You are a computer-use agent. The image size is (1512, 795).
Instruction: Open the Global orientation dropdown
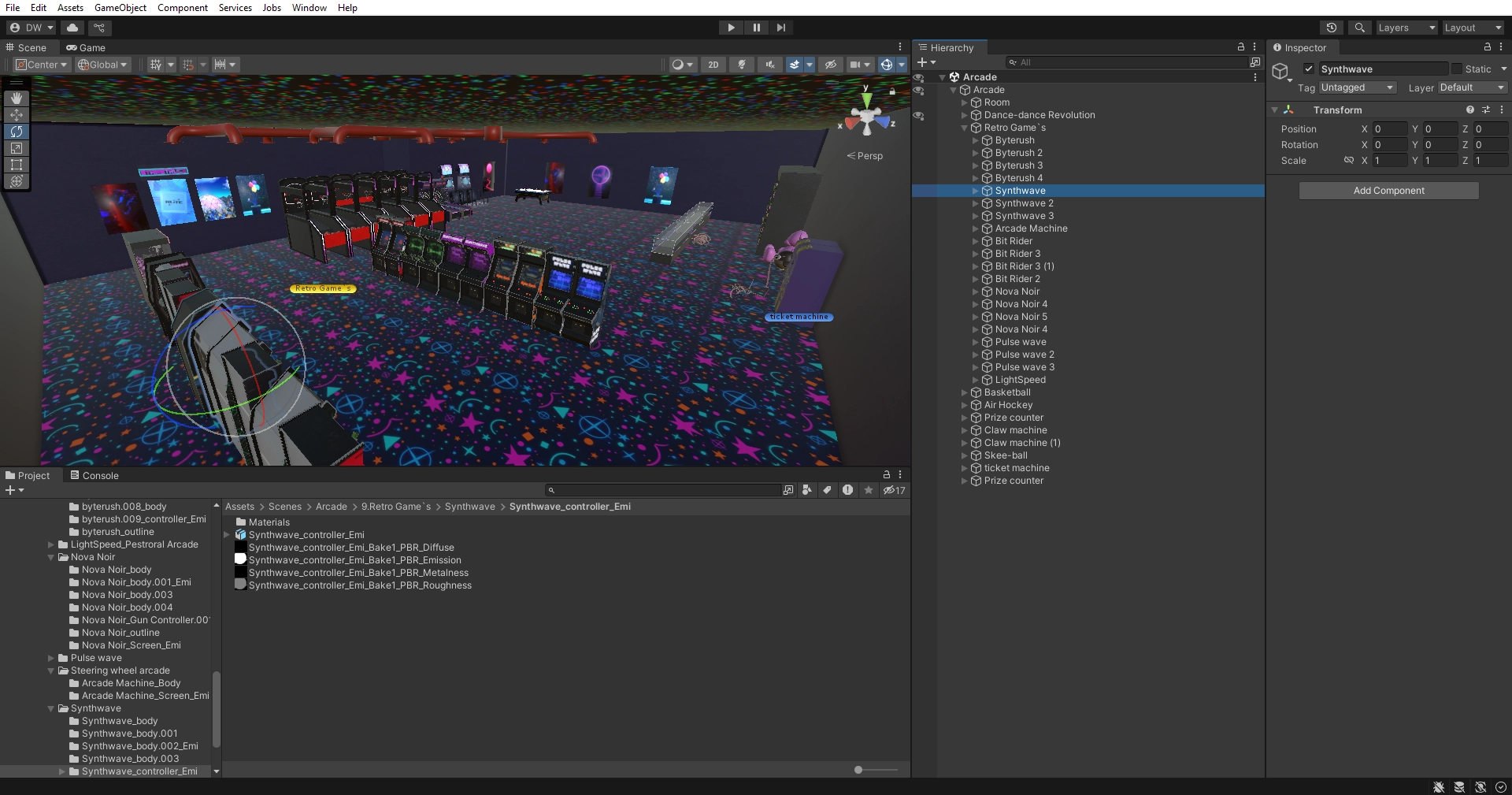tap(103, 65)
